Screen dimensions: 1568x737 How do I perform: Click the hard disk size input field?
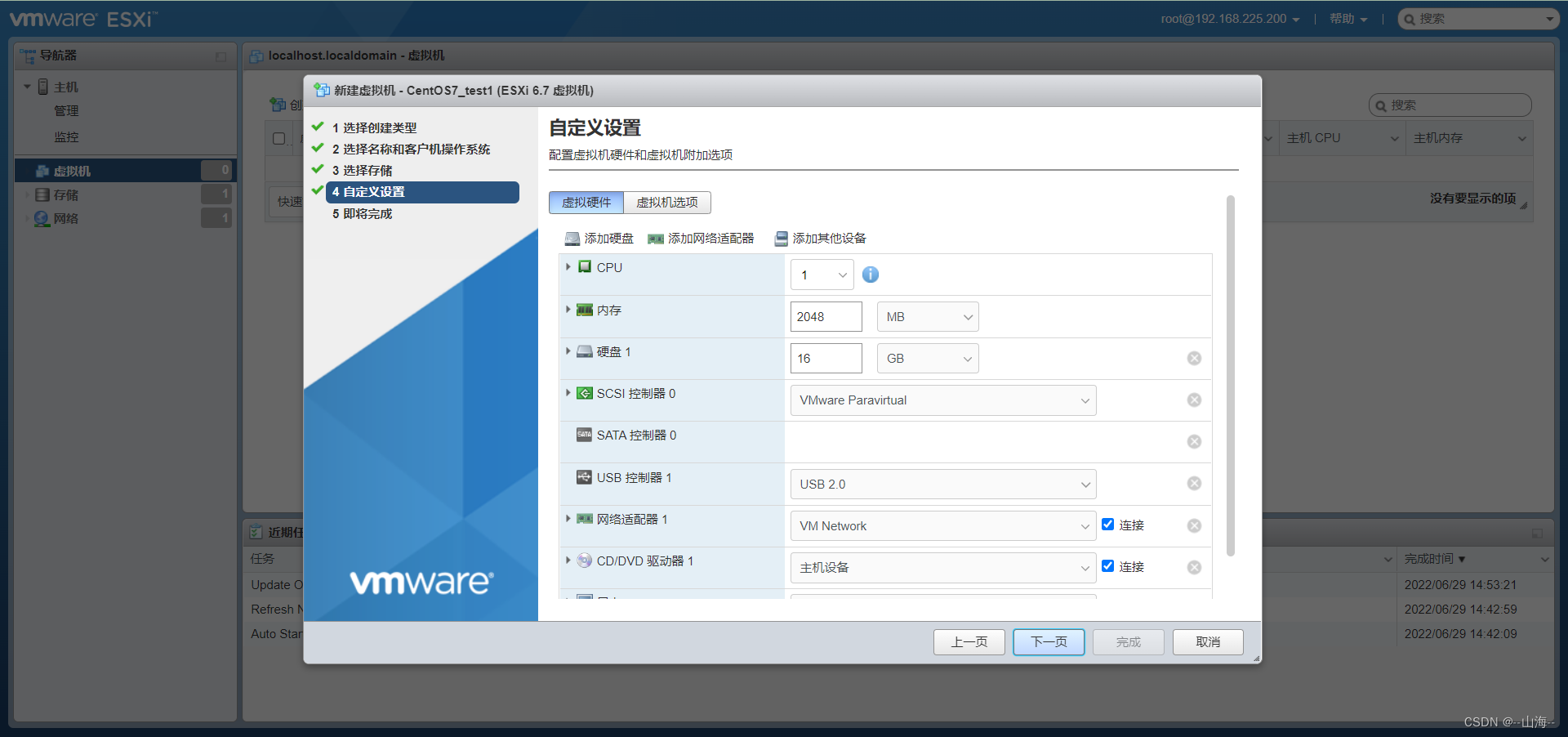tap(826, 359)
